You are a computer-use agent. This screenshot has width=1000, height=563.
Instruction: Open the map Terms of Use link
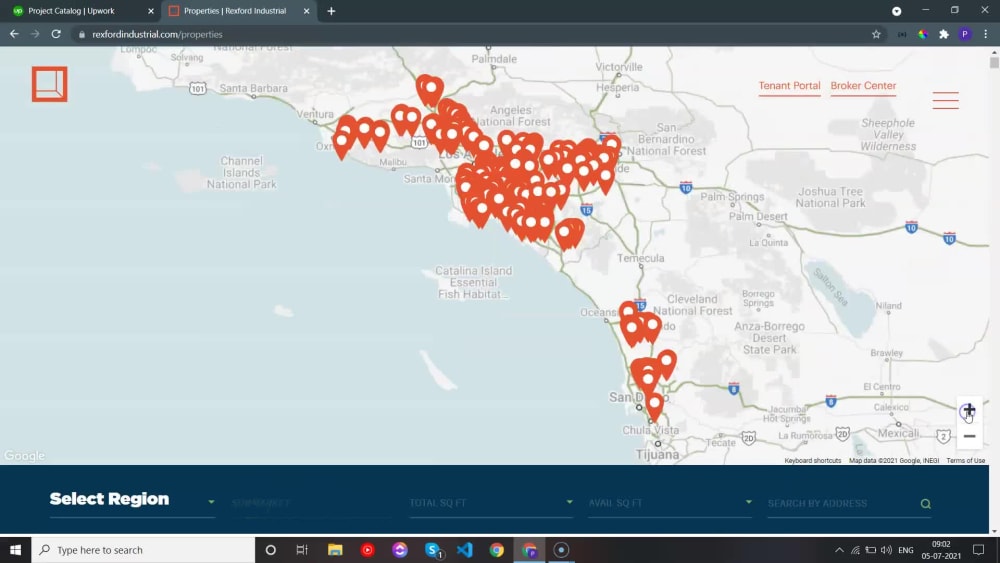tap(966, 460)
